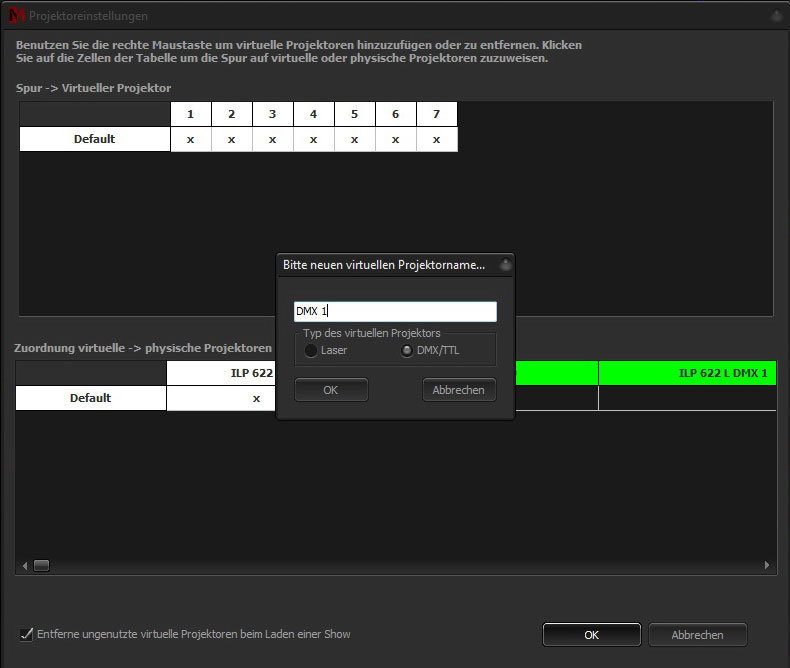
Task: Click the round icon at title bar's right end
Action: 775,16
